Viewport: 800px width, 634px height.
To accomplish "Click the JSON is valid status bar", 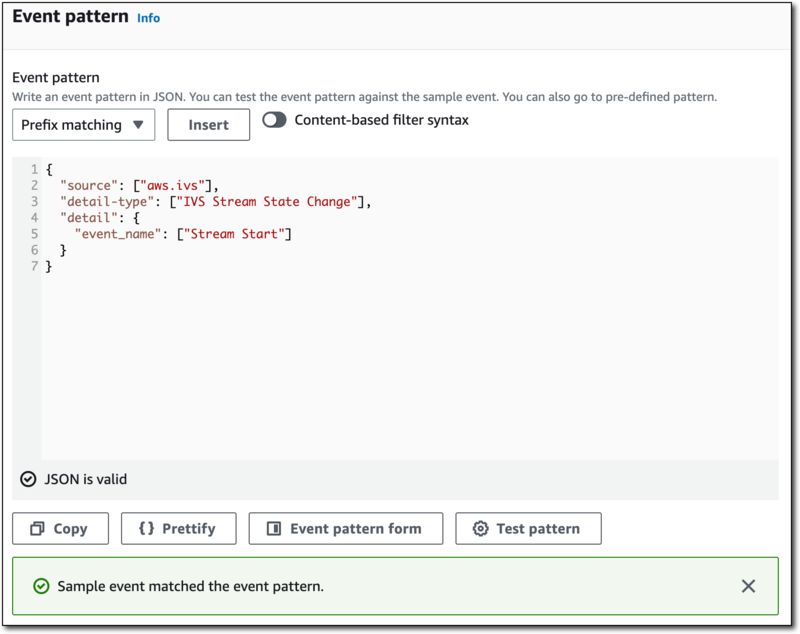I will [x=400, y=479].
